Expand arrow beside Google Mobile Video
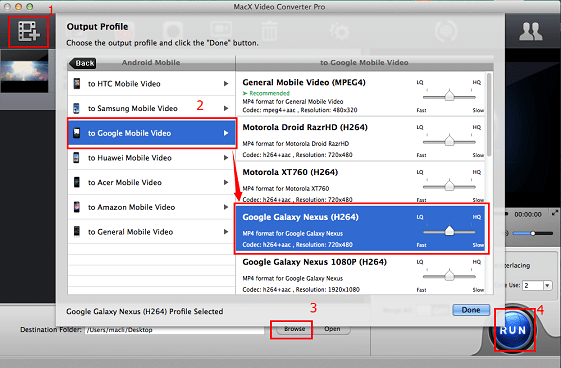The width and height of the screenshot is (561, 368). point(226,133)
